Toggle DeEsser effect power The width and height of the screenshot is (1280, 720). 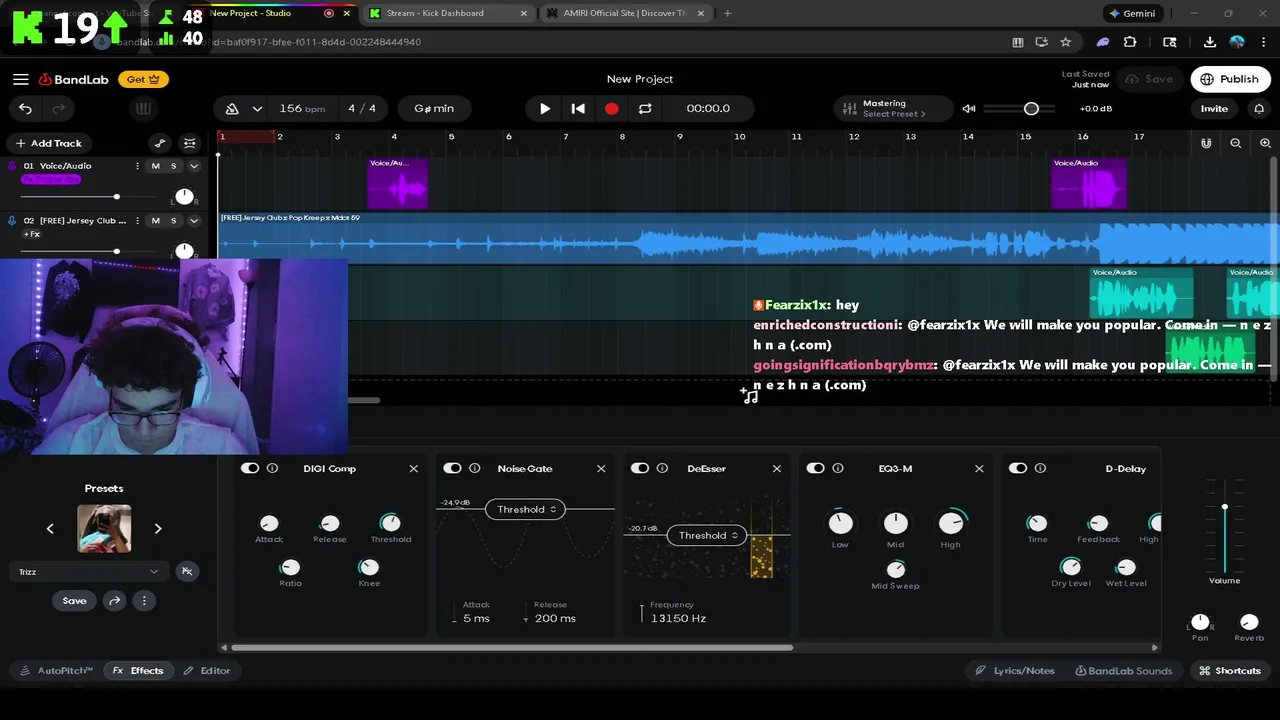(x=640, y=468)
